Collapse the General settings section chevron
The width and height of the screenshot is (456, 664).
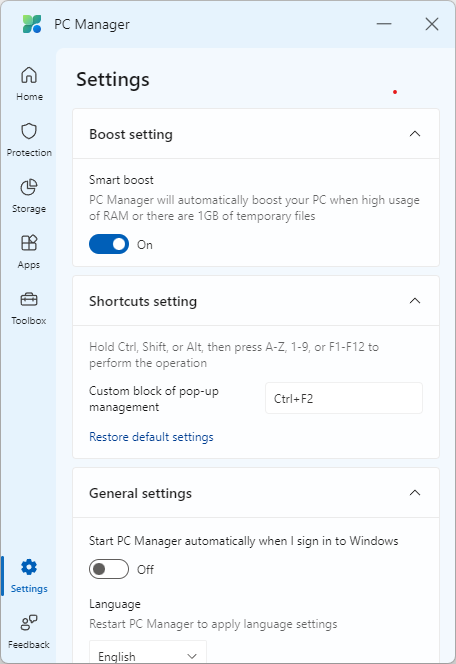pos(415,492)
